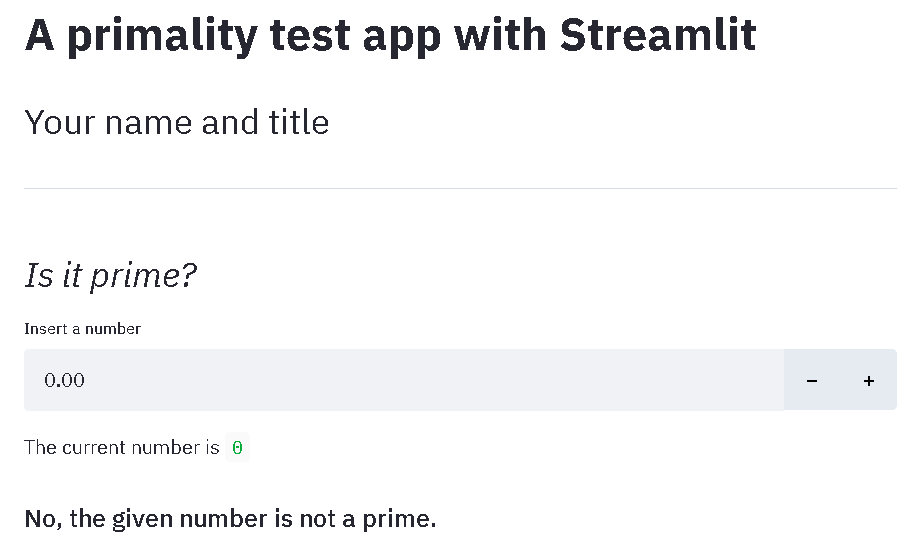
Task: Click the green 0 code value
Action: (x=237, y=448)
